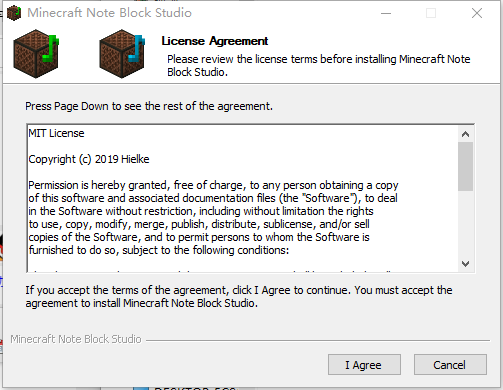This screenshot has width=503, height=390.
Task: Click the MIT License line in text box
Action: [x=56, y=133]
